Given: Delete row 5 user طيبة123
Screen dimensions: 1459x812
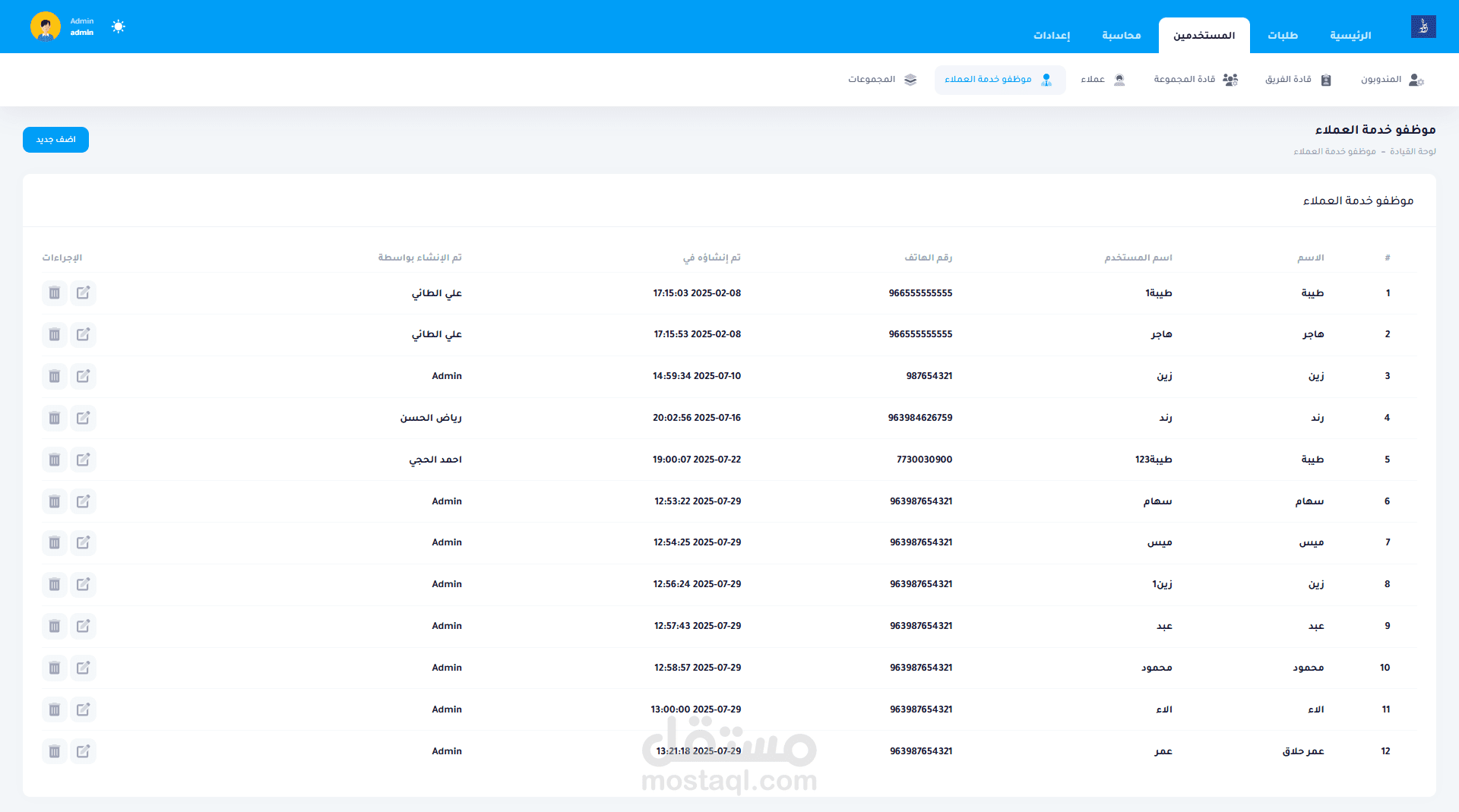Looking at the screenshot, I should 54,460.
